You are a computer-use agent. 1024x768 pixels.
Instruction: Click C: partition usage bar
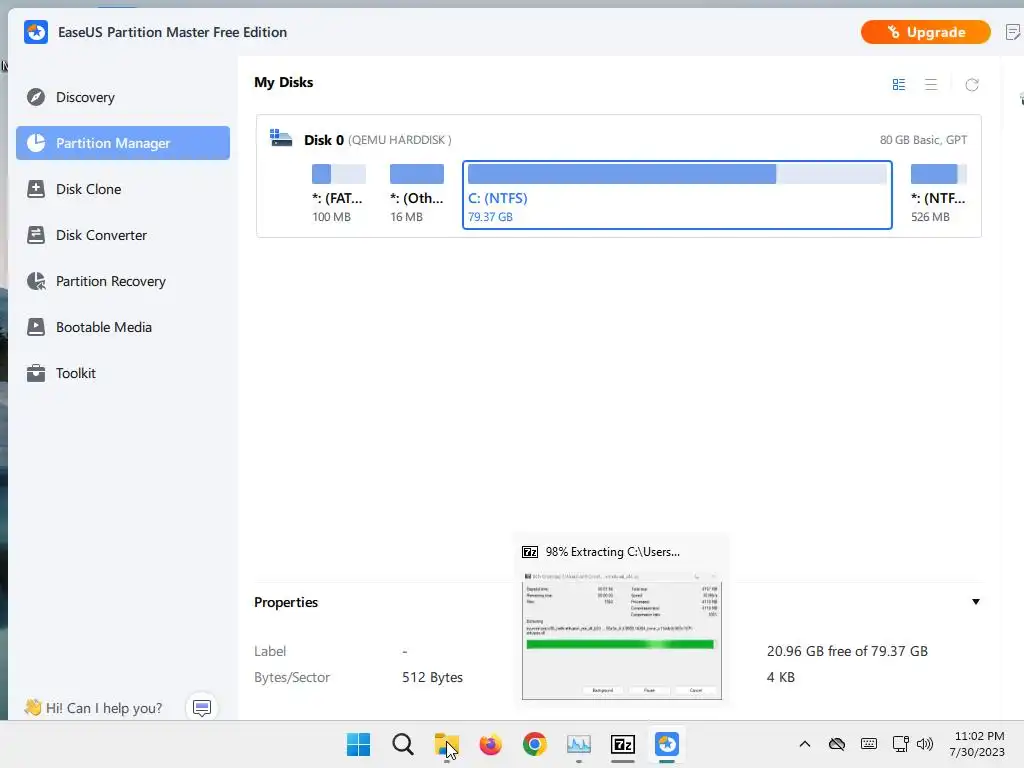(x=677, y=174)
